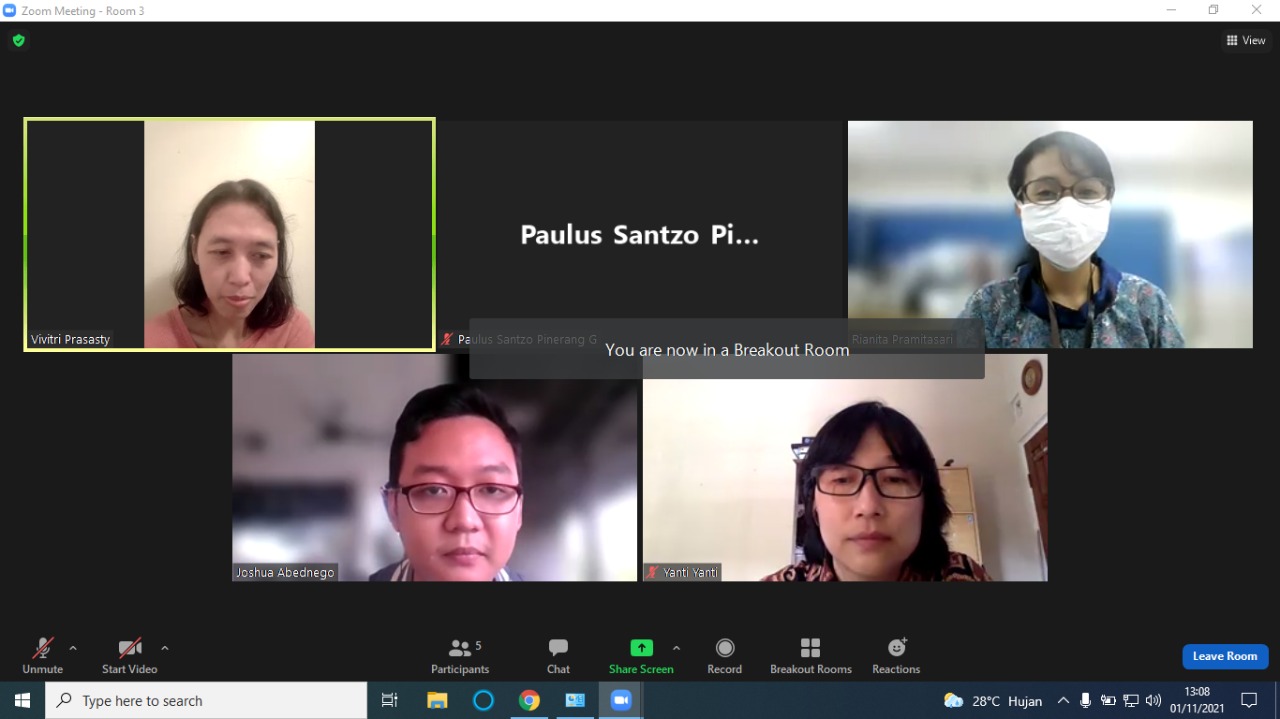Expand Share Screen options arrow
Image resolution: width=1280 pixels, height=719 pixels.
point(677,648)
